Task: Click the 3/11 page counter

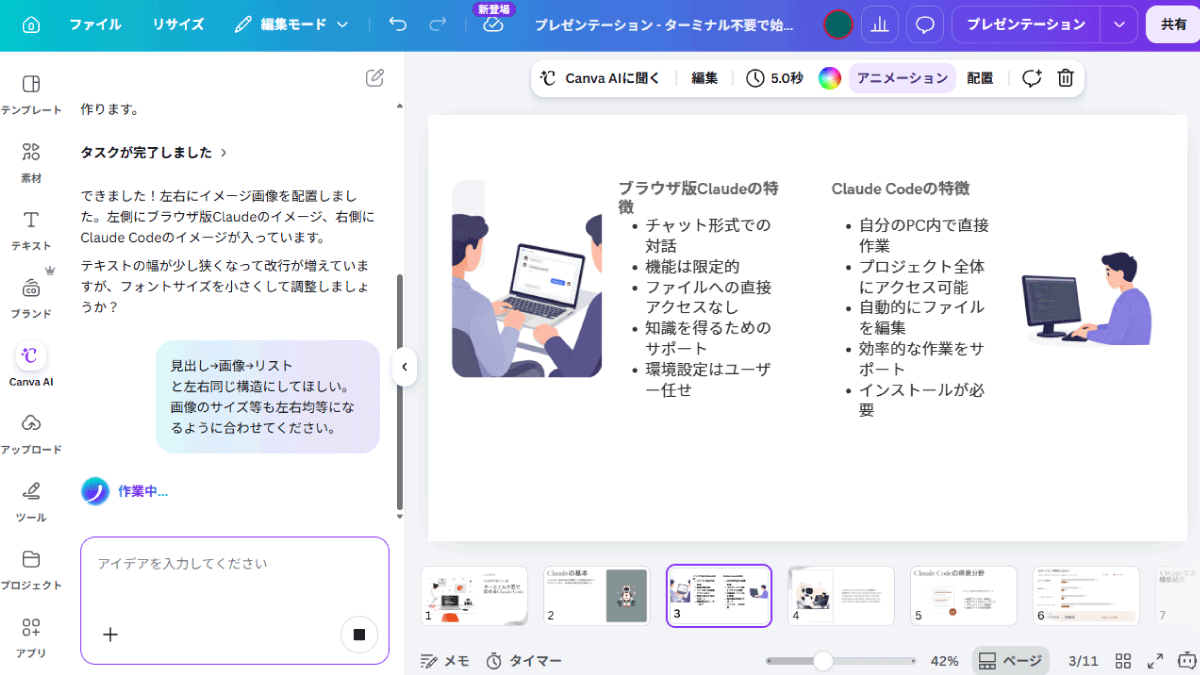Action: click(1084, 661)
